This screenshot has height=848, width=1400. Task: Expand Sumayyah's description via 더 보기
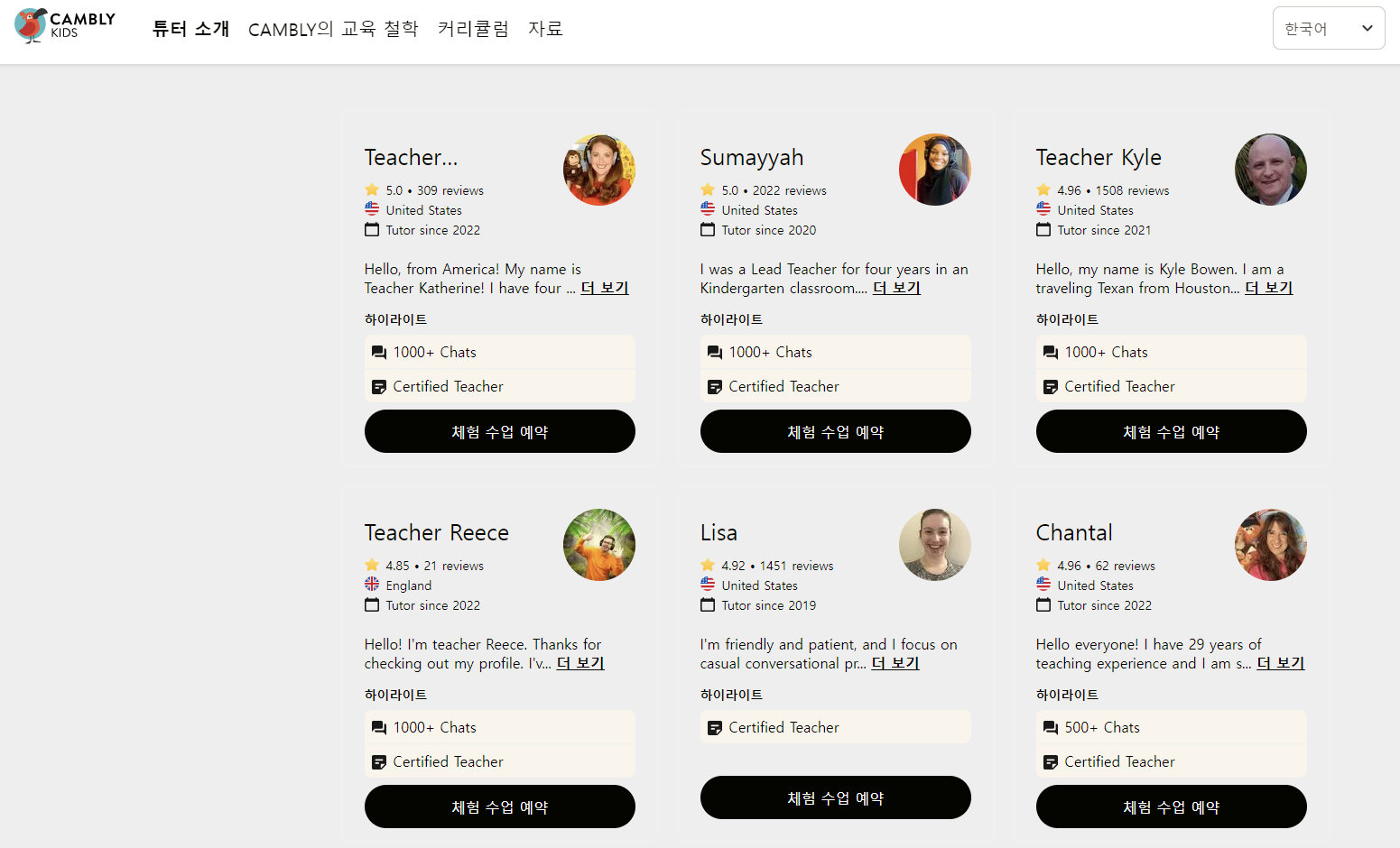tap(896, 288)
